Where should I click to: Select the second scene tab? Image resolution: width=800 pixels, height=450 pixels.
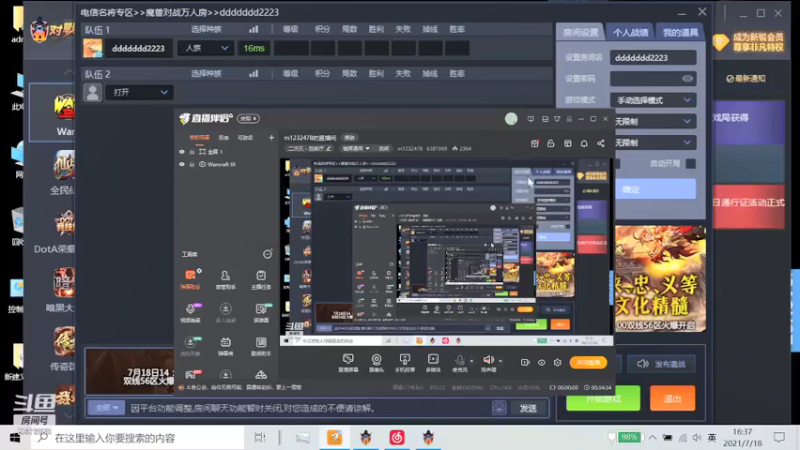(x=223, y=137)
